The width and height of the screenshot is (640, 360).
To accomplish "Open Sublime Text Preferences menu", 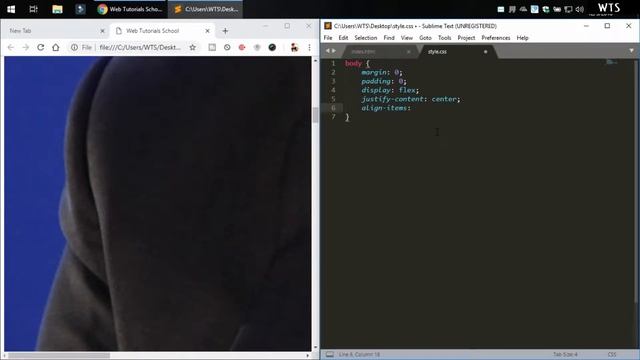I will [x=496, y=38].
